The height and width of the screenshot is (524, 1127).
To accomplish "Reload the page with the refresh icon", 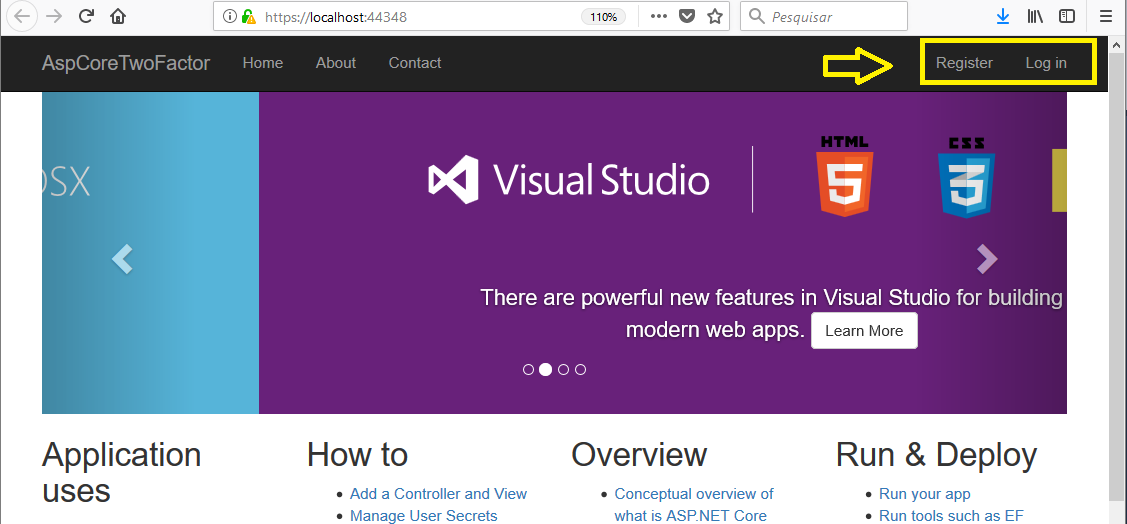I will [86, 17].
